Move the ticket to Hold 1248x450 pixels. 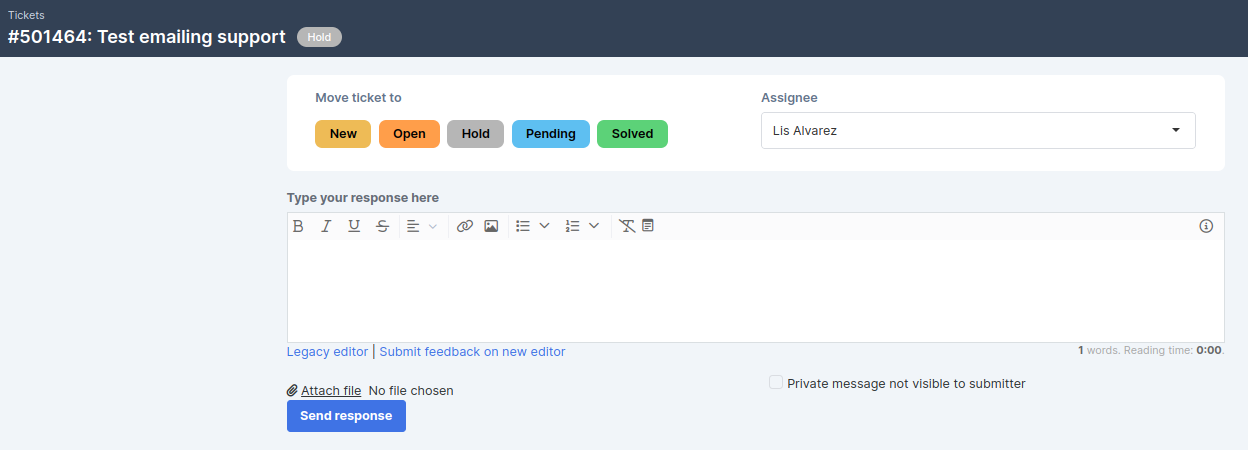476,134
